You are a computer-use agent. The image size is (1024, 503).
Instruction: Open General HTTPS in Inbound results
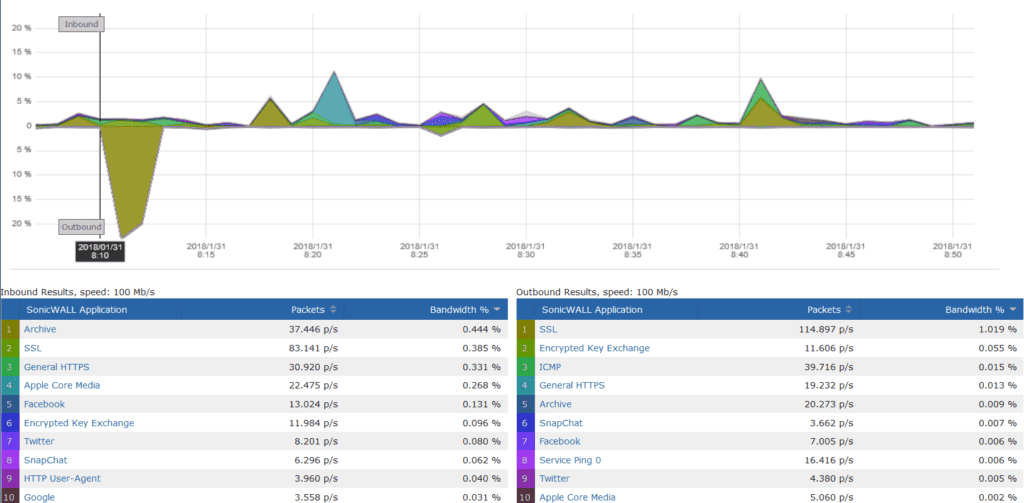tap(57, 367)
